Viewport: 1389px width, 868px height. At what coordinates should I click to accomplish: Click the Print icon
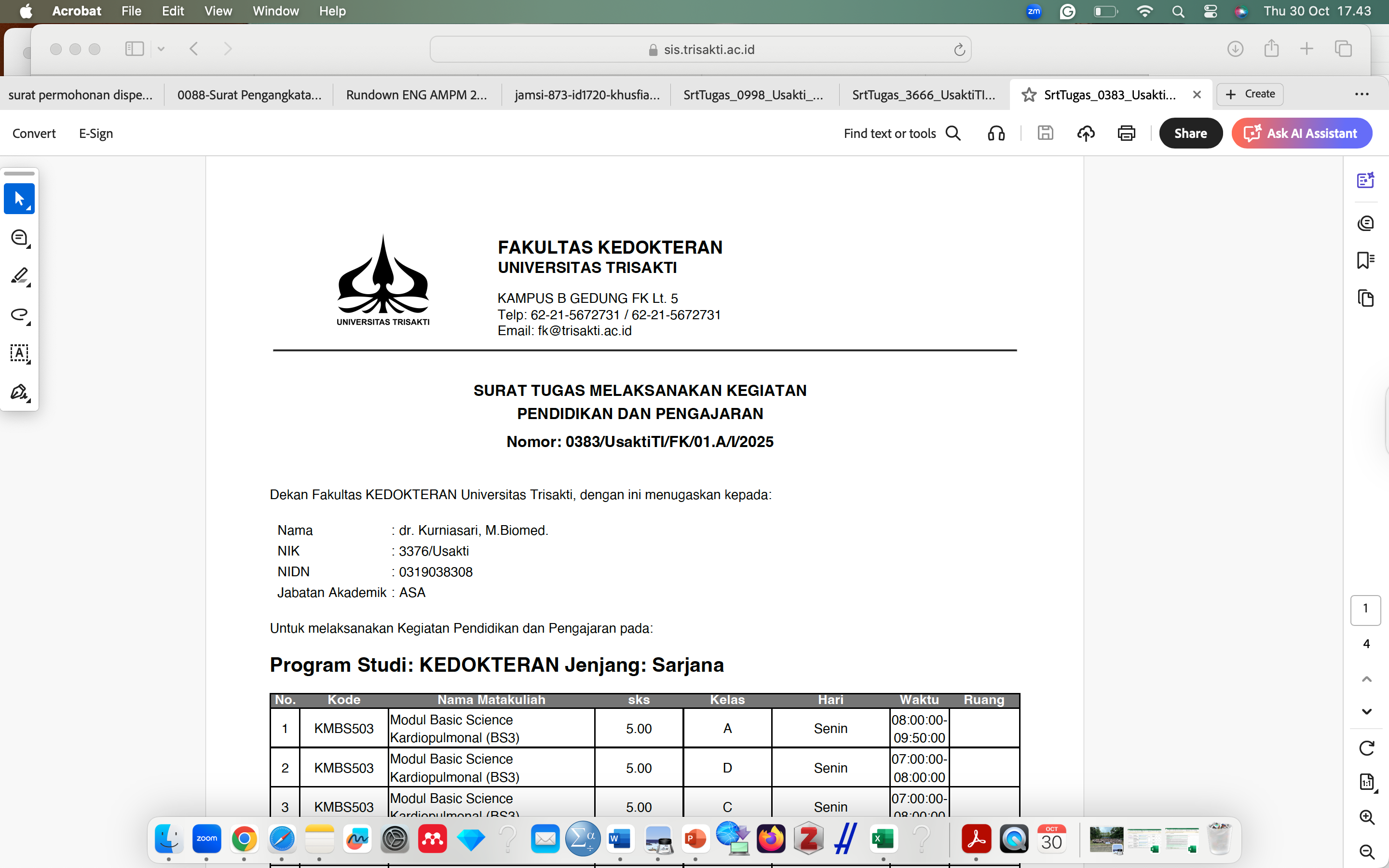[x=1126, y=133]
